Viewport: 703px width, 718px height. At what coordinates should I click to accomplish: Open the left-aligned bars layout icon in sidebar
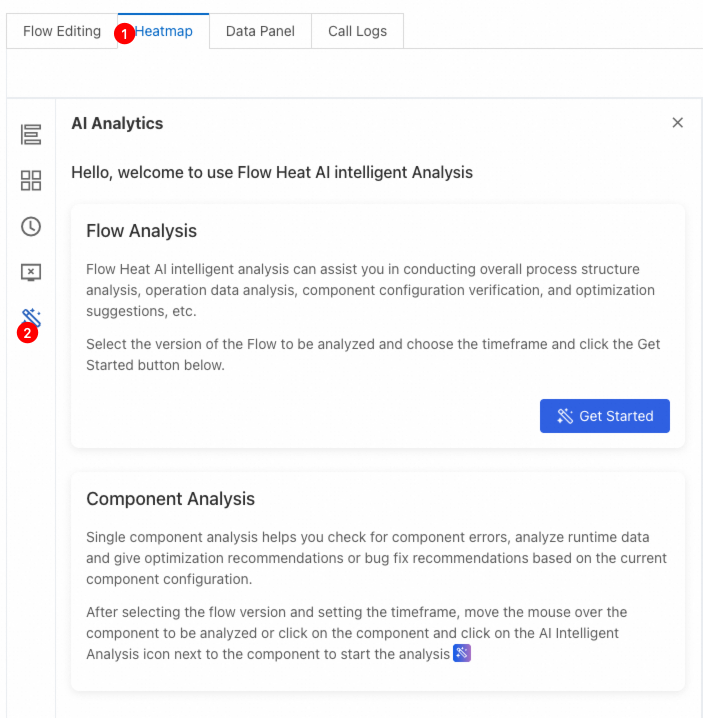(x=31, y=134)
